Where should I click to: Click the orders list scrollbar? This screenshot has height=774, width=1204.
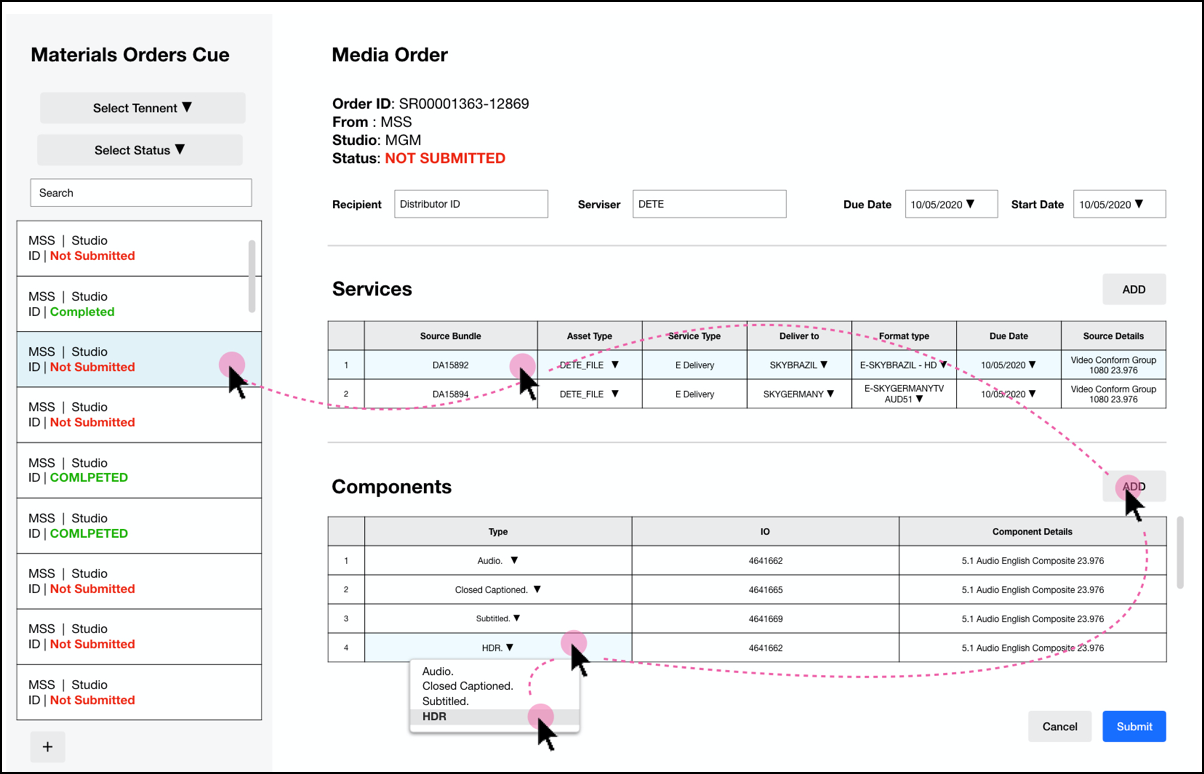click(251, 275)
